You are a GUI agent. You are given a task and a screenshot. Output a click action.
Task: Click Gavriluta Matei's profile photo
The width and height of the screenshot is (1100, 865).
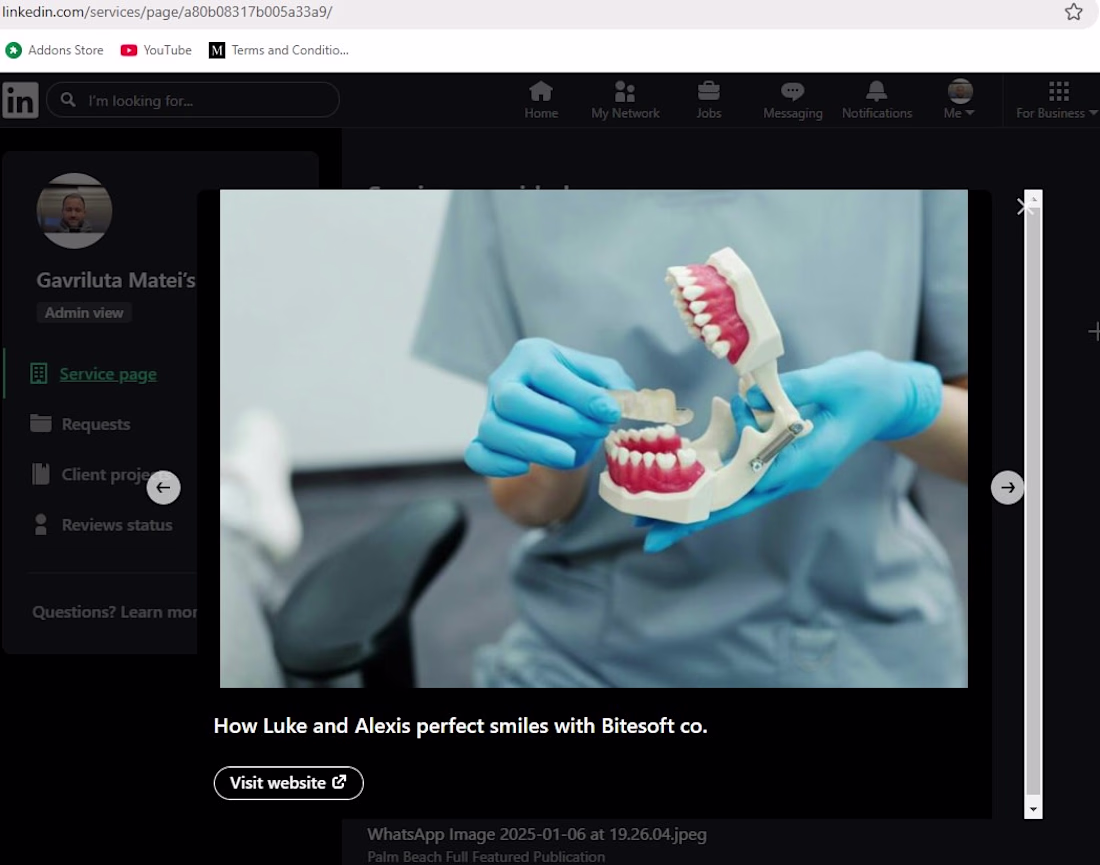tap(74, 210)
